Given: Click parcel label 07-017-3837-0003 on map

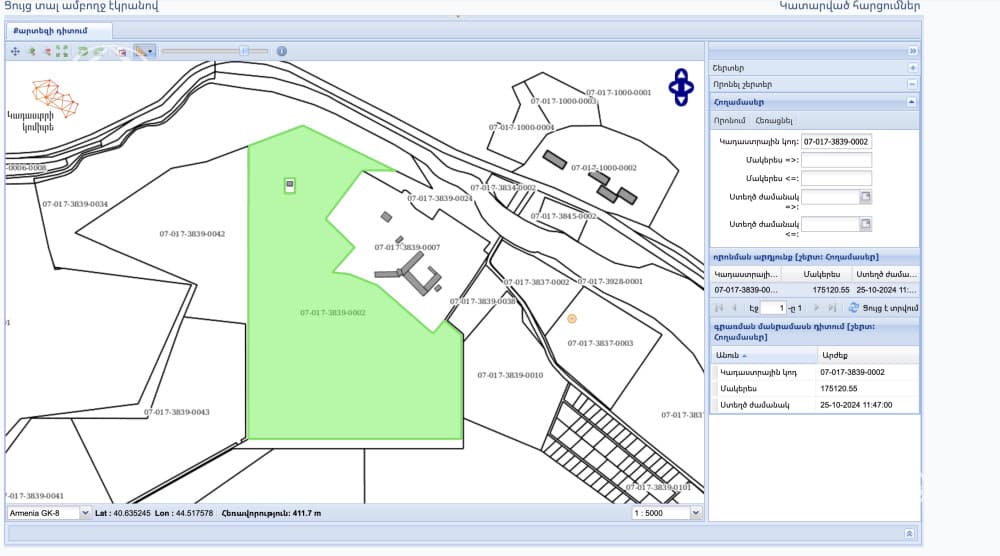Looking at the screenshot, I should 600,343.
